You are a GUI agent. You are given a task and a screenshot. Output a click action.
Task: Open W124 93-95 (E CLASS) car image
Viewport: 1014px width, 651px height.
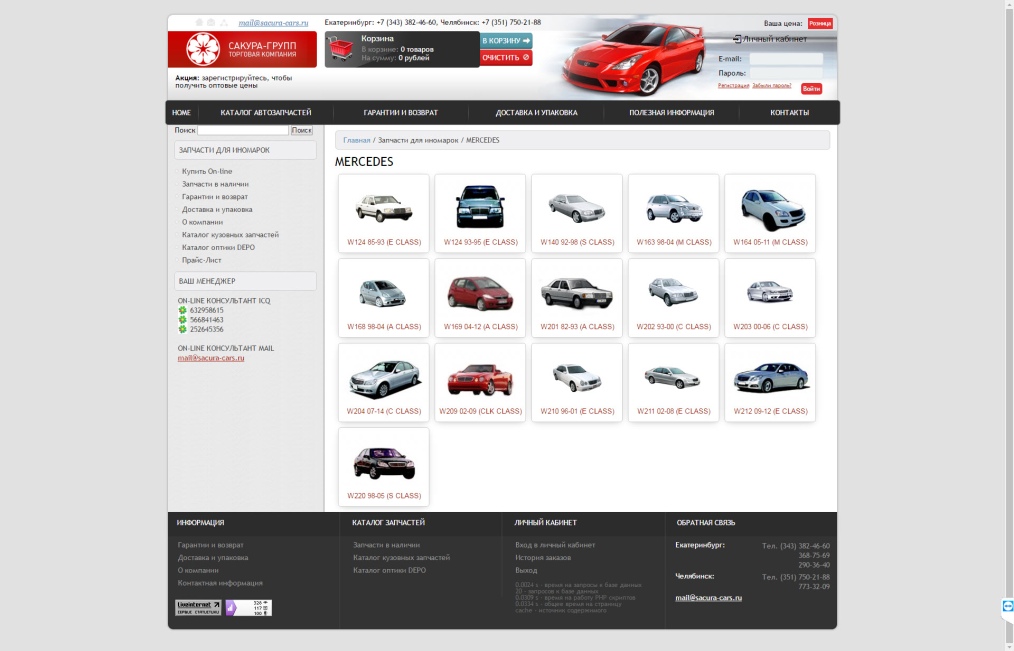480,206
